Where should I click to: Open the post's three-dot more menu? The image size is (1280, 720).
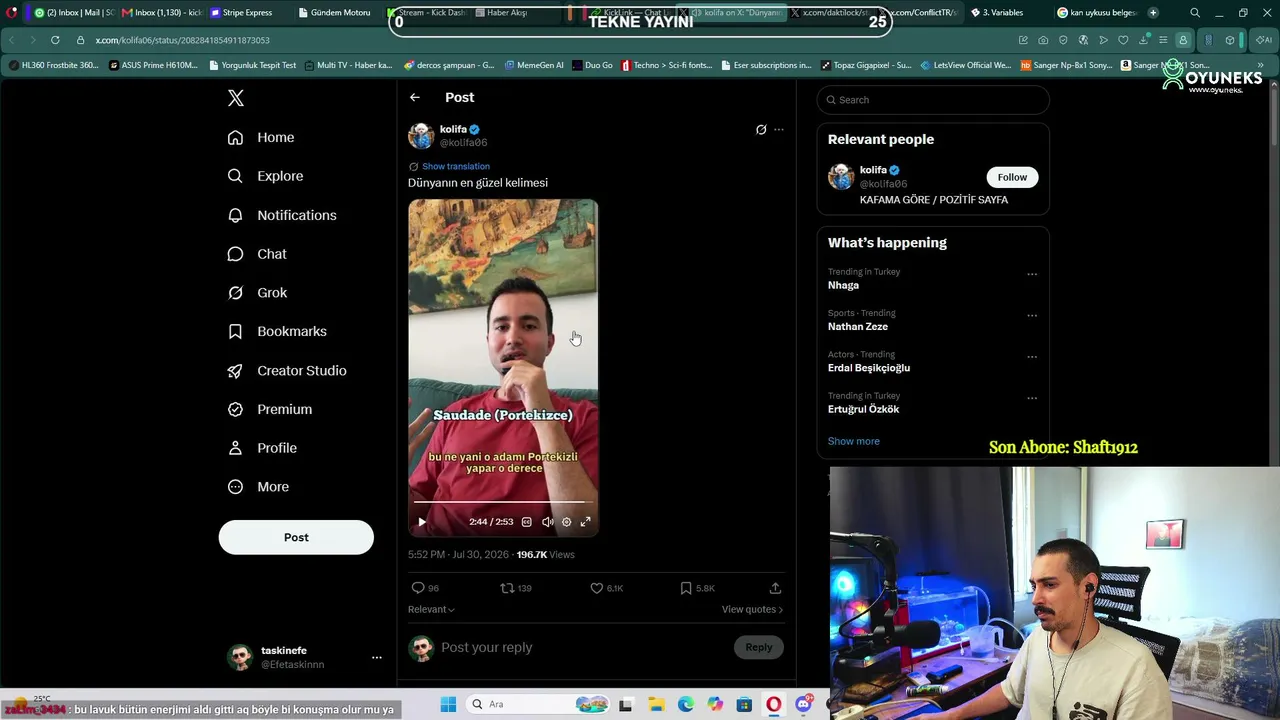point(779,130)
